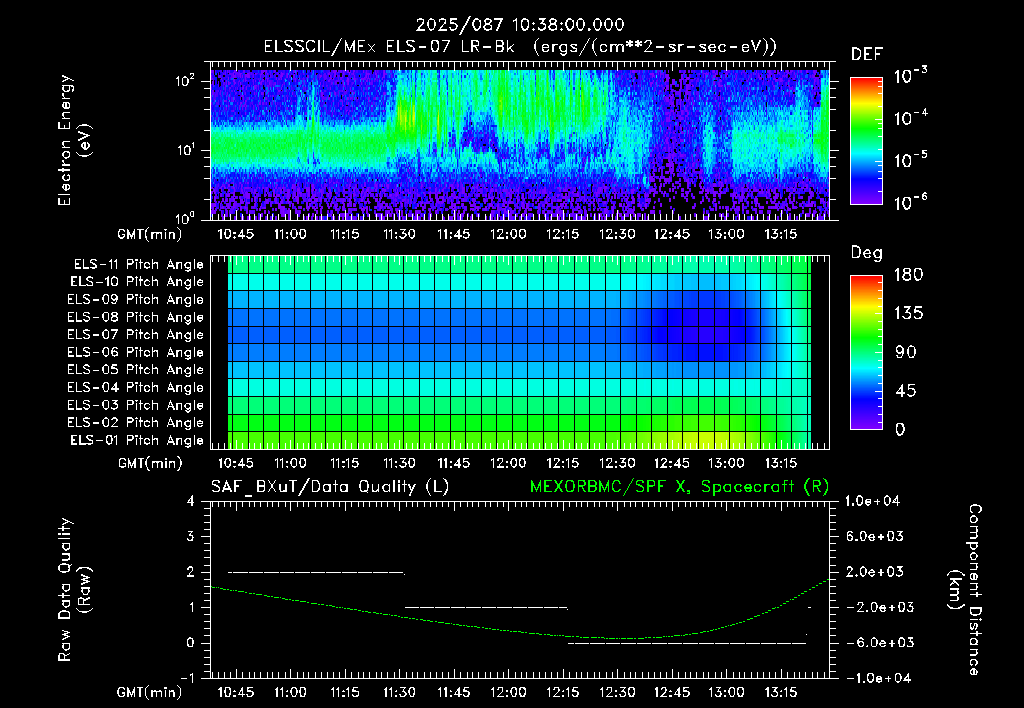The height and width of the screenshot is (708, 1024).
Task: Click the 10:45 tick under the spectrogram
Action: click(x=235, y=234)
